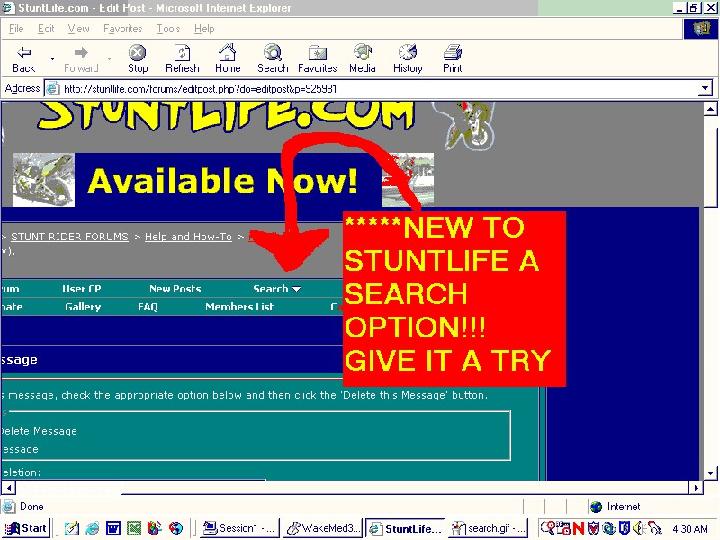Open the Search toolbar icon
Screen dimensions: 720x540
(x=273, y=52)
